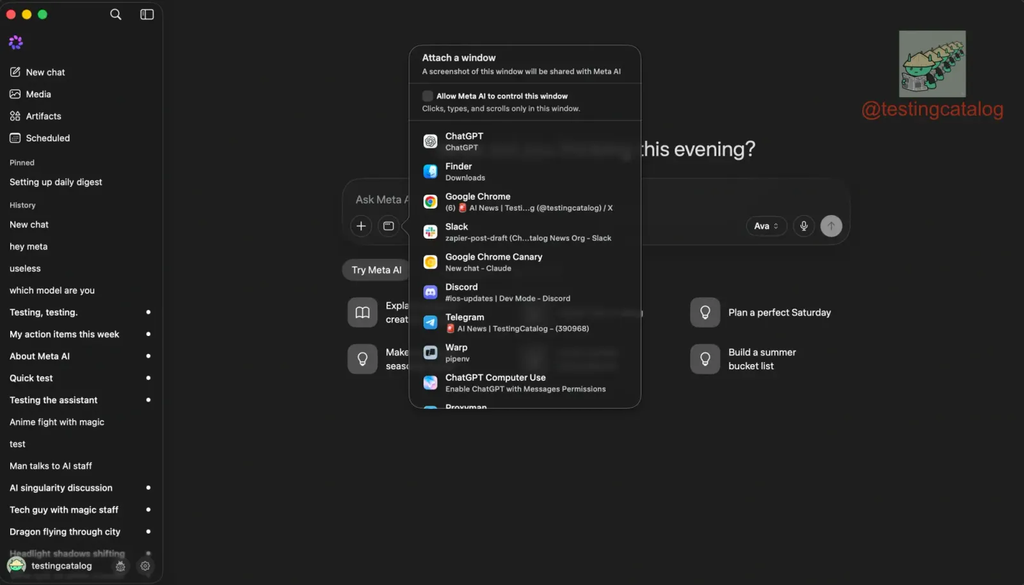Open 'Anime fight with magic' chat
This screenshot has height=585, width=1024.
click(x=57, y=422)
